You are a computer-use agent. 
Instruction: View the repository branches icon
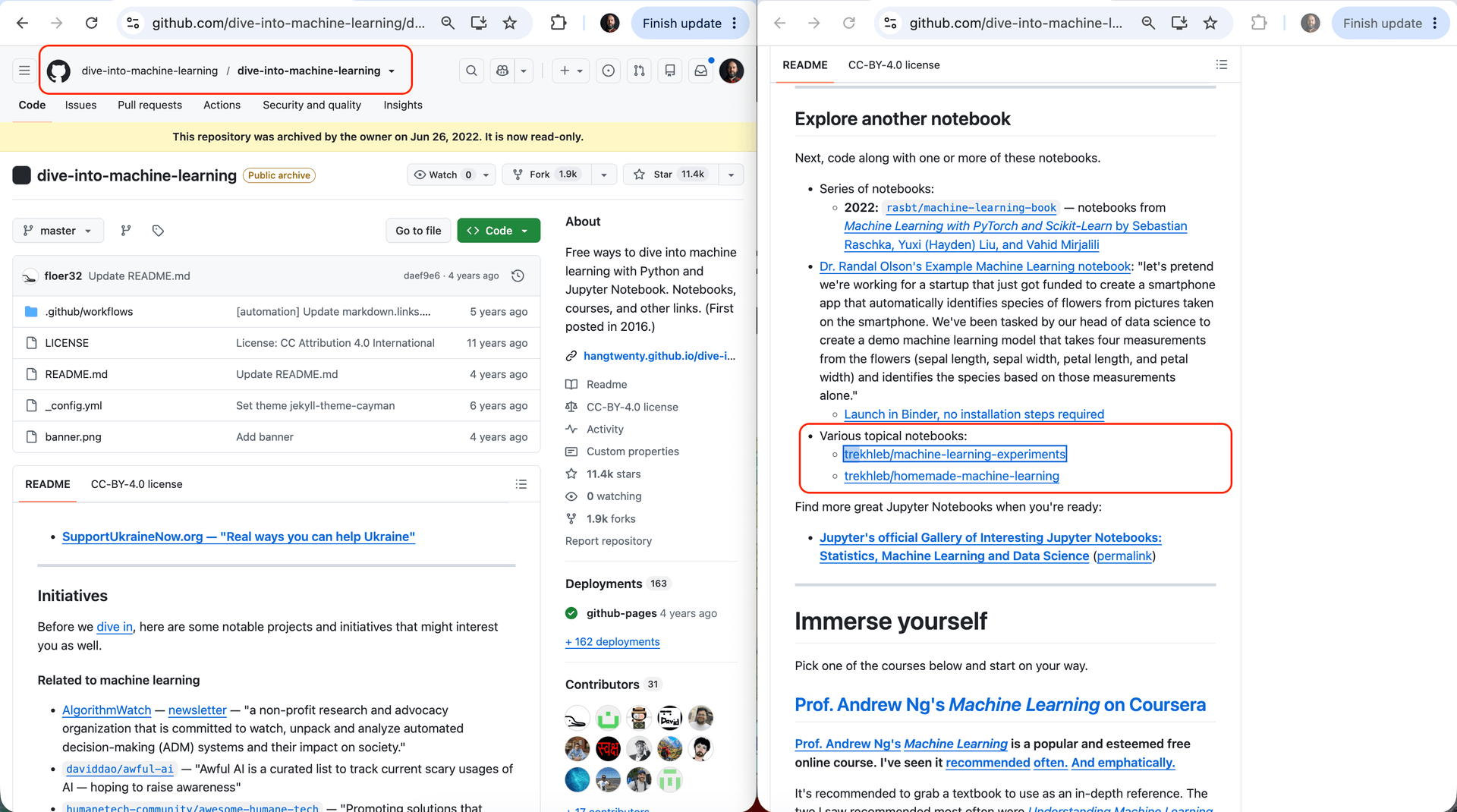[x=126, y=231]
